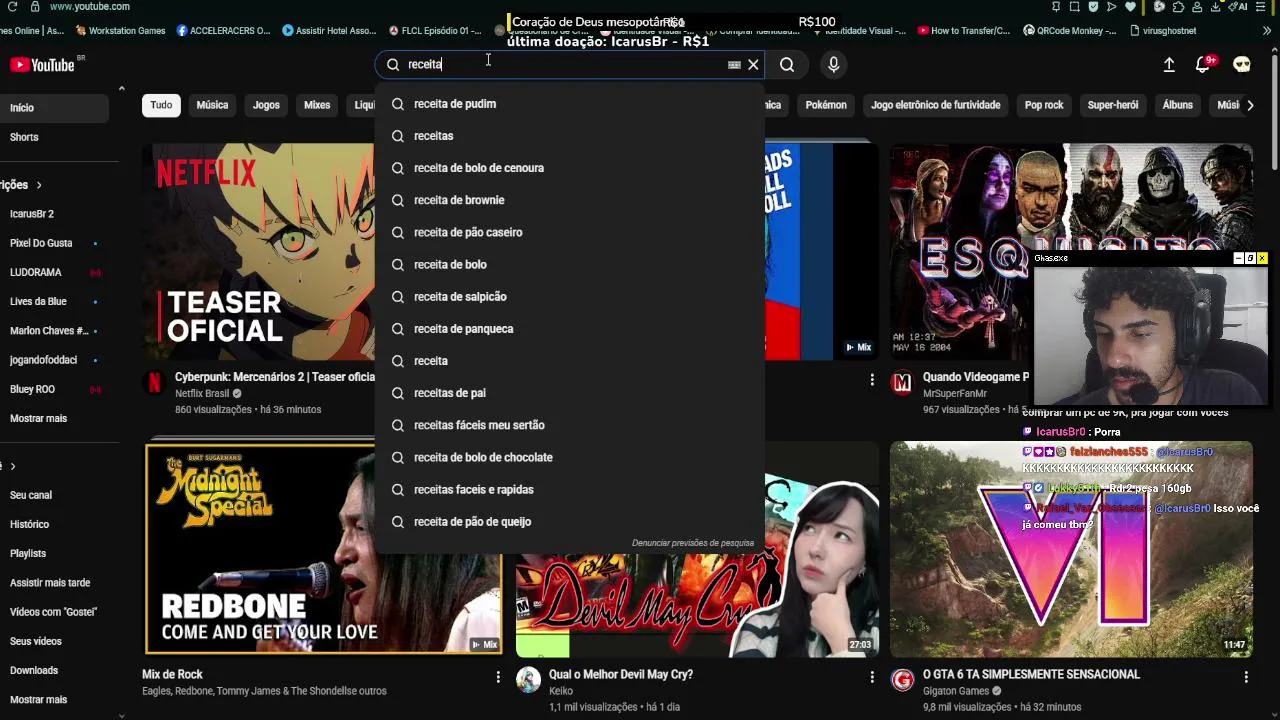This screenshot has height=720, width=1280.
Task: Select the Música filter chip
Action: click(x=212, y=105)
